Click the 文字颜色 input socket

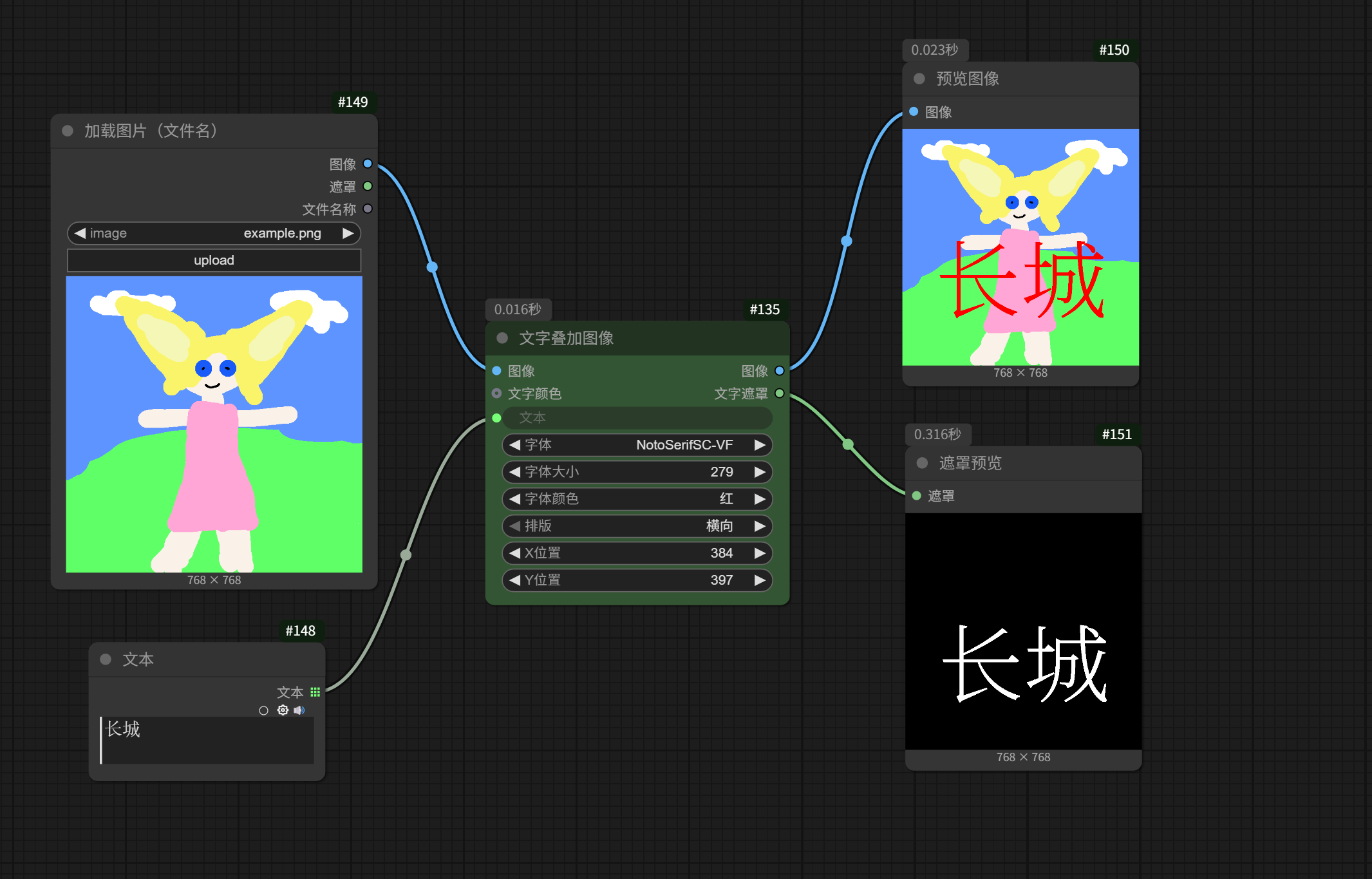[496, 393]
